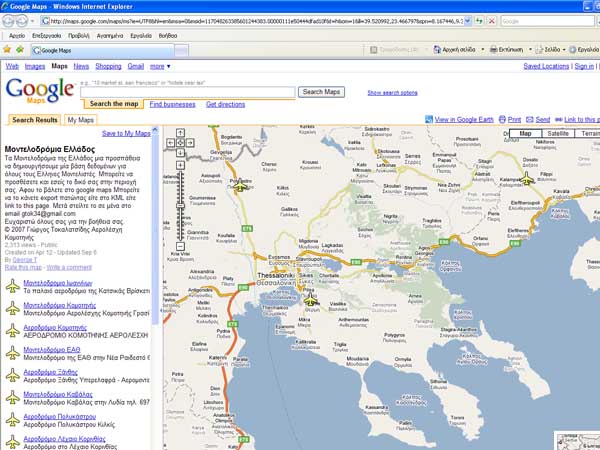Click the Save to My Maps link
Viewport: 600px width, 450px height.
pos(127,133)
